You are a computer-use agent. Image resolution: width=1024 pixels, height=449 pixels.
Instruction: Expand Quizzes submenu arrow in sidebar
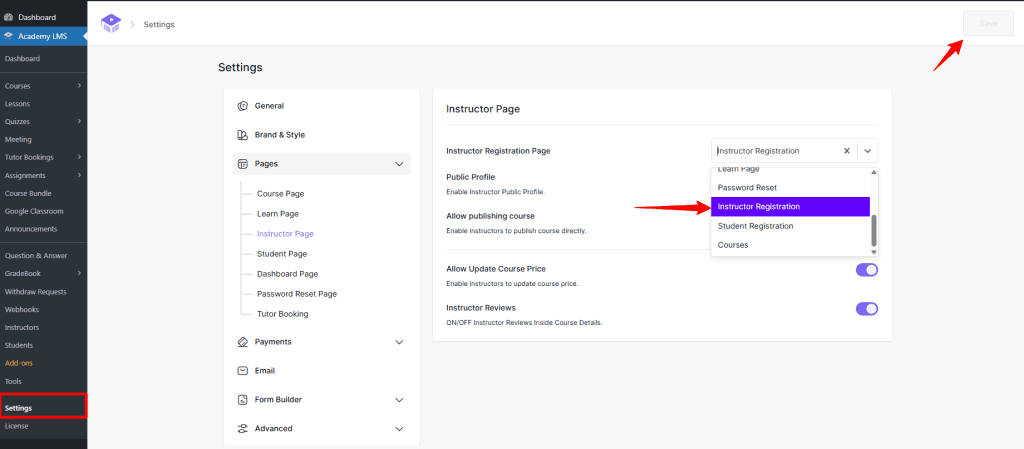(79, 121)
